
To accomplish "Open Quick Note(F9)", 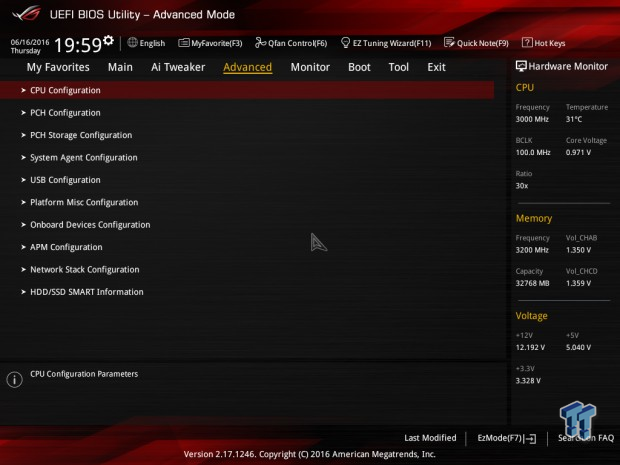I will (x=483, y=43).
